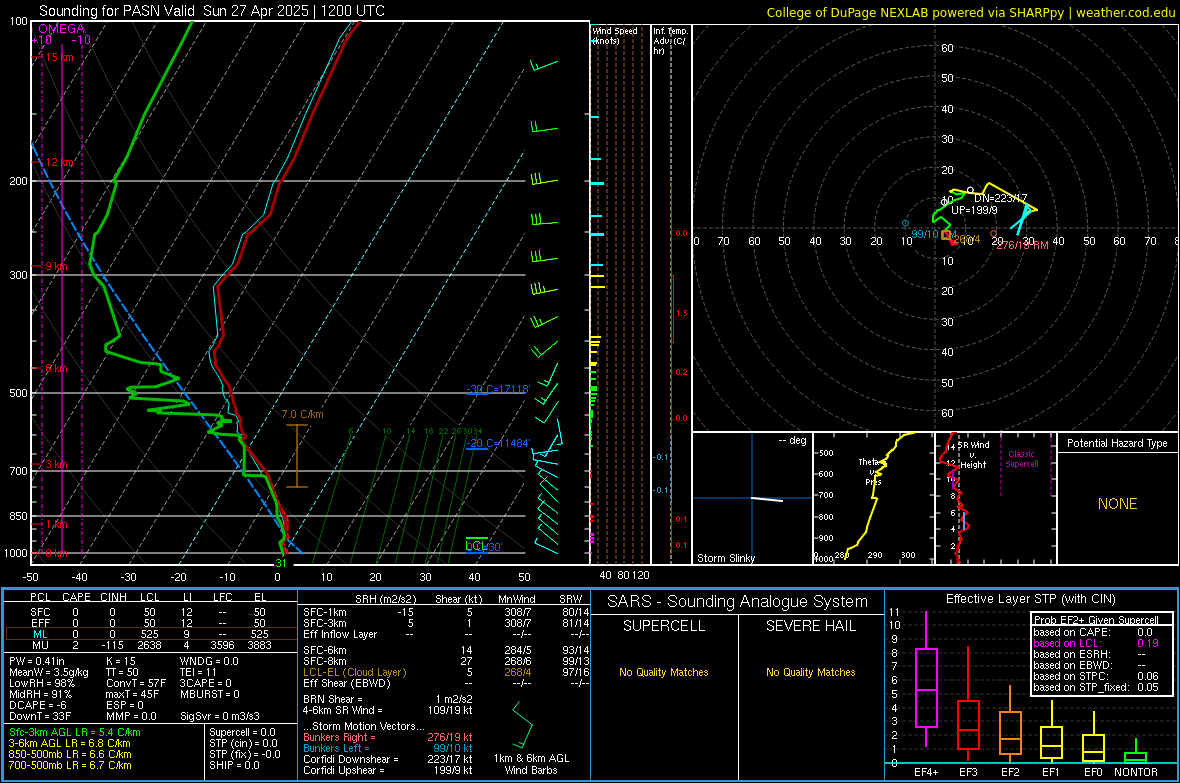Click the 276/19 RM hodograph label
This screenshot has width=1180, height=783.
pyautogui.click(x=1022, y=245)
